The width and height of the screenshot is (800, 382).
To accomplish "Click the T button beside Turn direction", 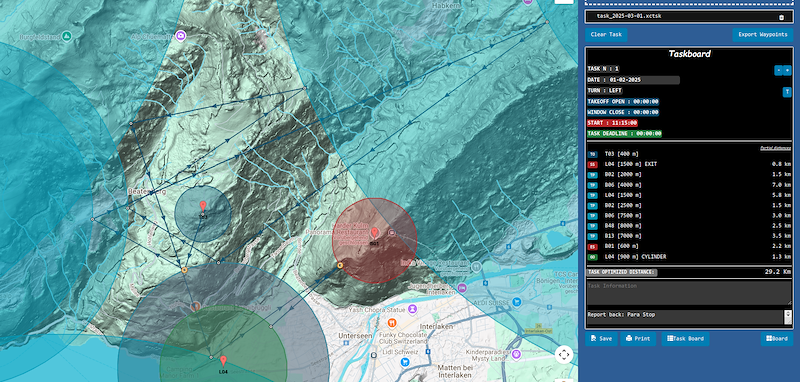I will 787,92.
